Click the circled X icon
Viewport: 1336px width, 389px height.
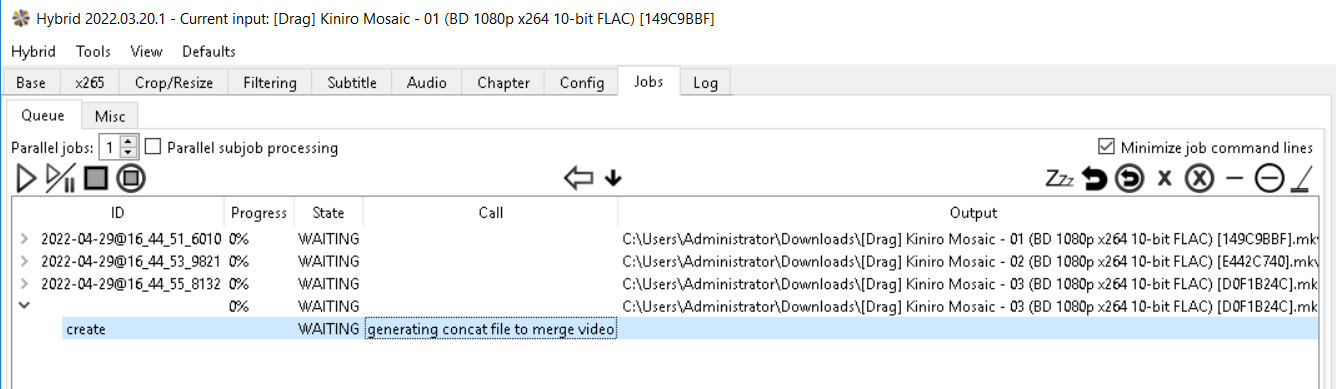coord(1199,179)
